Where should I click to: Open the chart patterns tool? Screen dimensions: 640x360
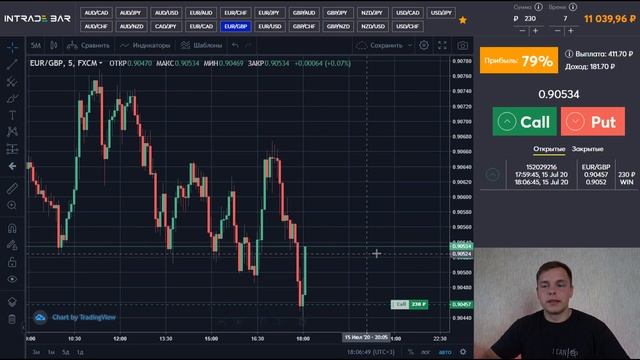click(x=12, y=132)
